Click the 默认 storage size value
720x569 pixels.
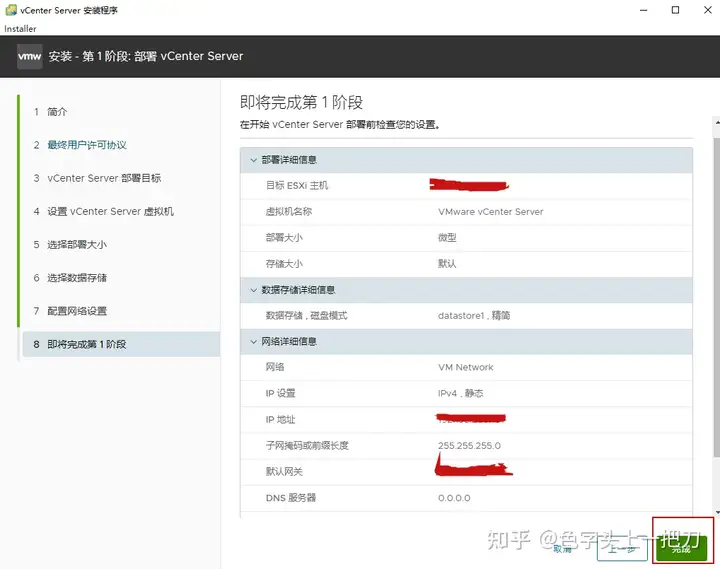(447, 264)
